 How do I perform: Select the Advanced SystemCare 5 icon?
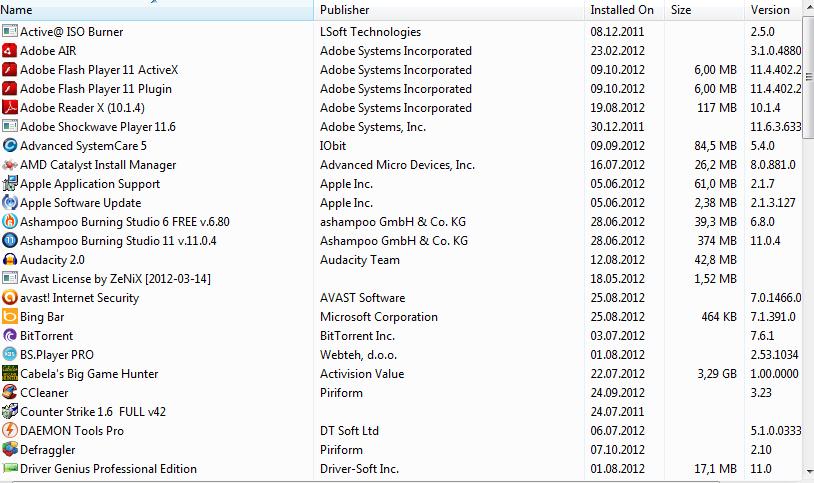coord(10,146)
